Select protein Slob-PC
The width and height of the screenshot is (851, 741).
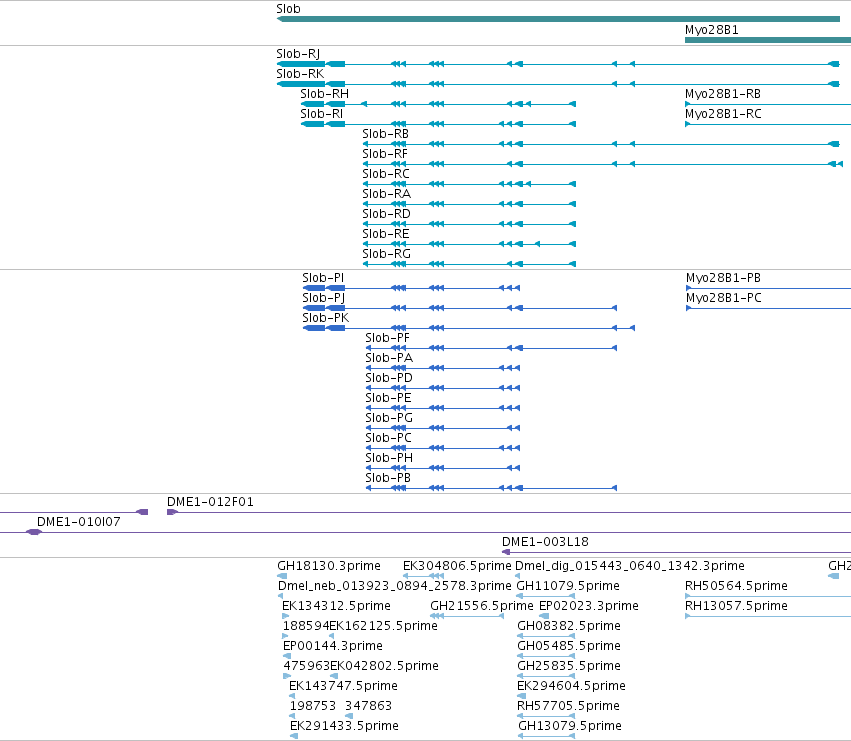(388, 438)
